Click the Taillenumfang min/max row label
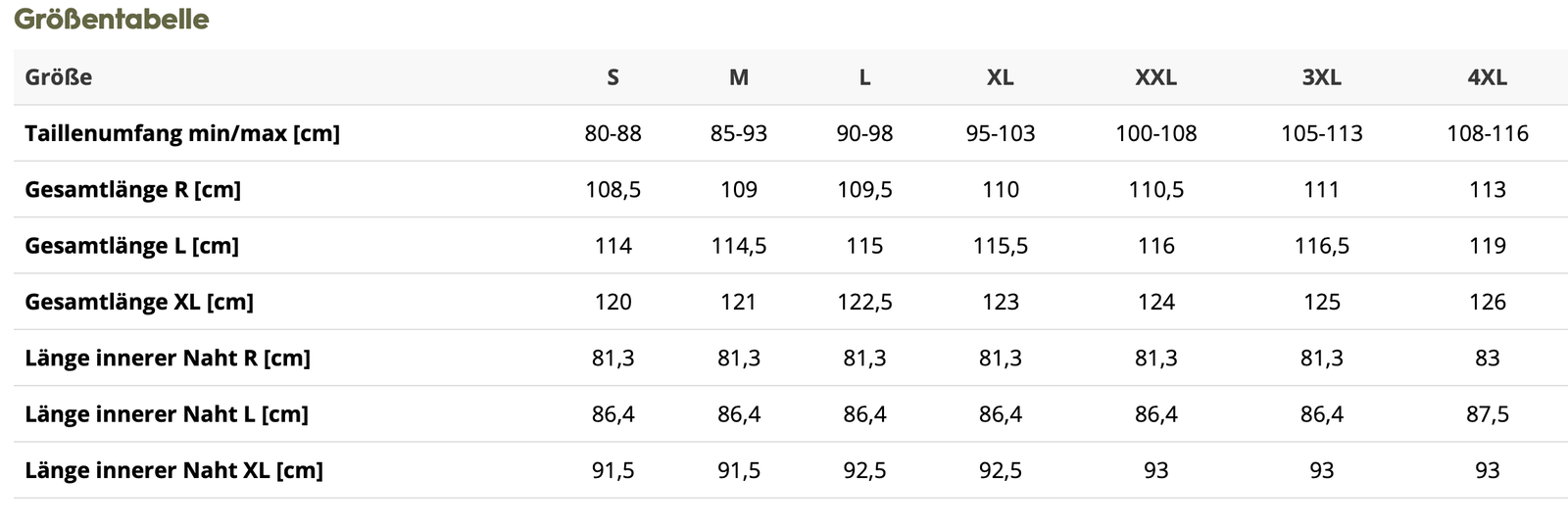Screen dimensions: 1568x526 182,133
